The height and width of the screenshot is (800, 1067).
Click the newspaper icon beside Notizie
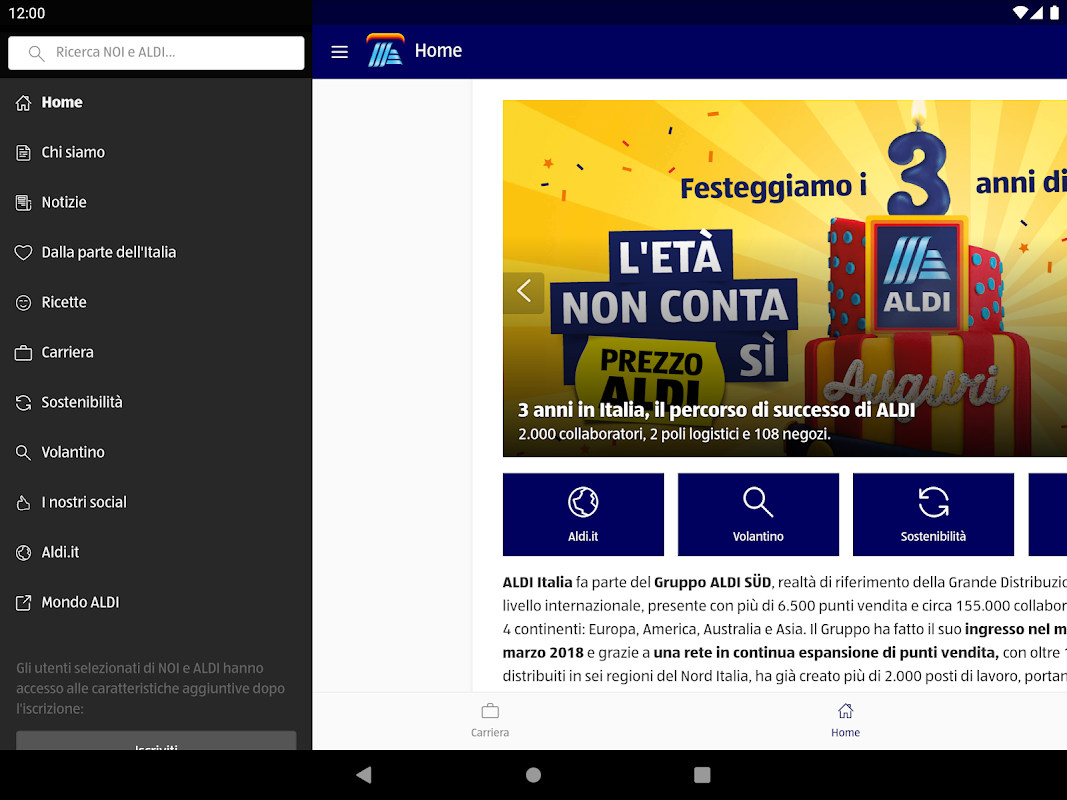pos(23,203)
